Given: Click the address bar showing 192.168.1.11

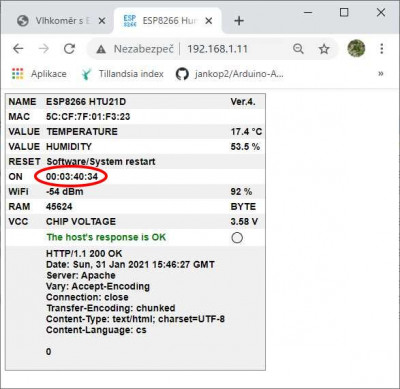Looking at the screenshot, I should (217, 49).
